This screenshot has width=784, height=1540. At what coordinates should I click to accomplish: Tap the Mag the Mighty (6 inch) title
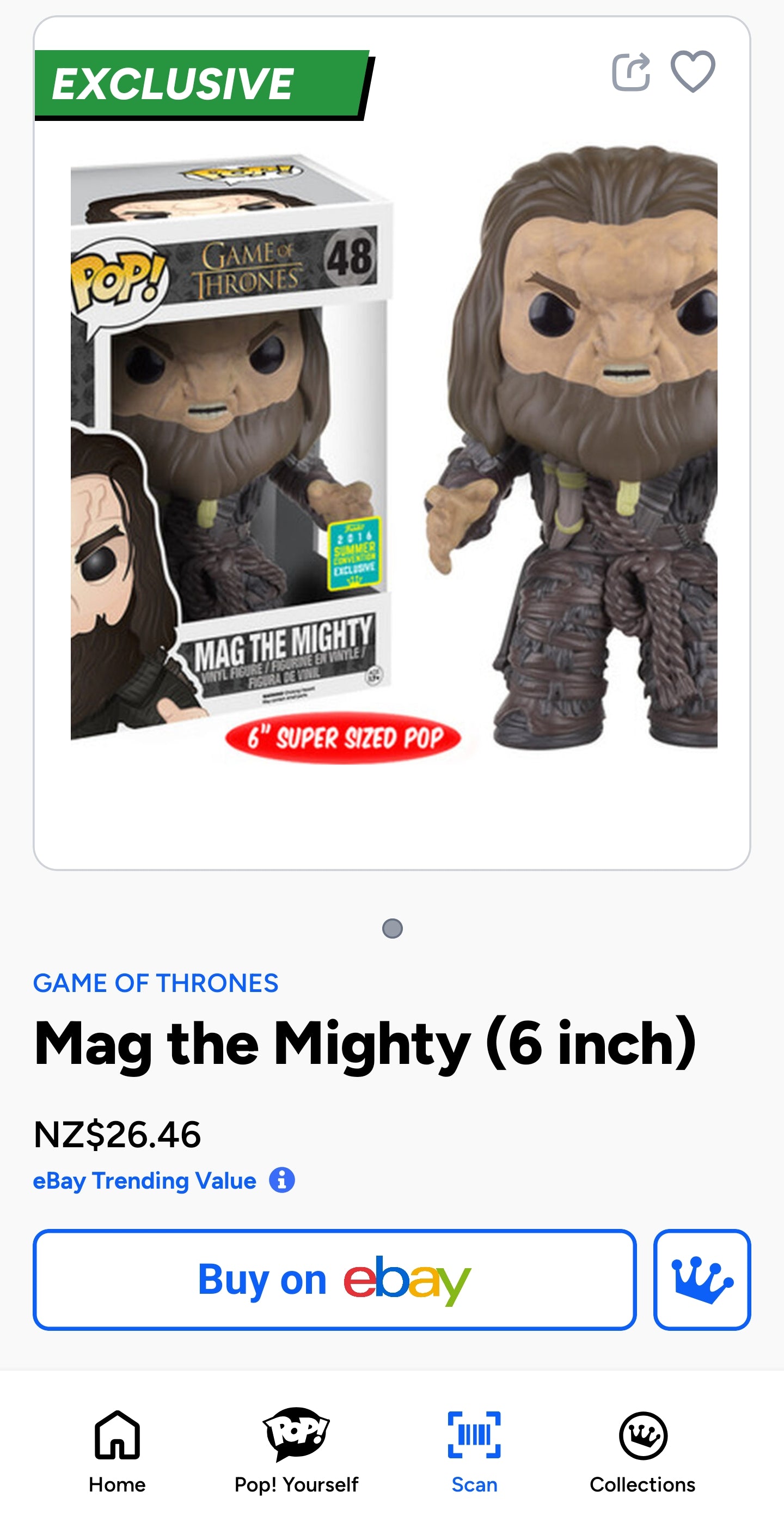click(365, 1044)
